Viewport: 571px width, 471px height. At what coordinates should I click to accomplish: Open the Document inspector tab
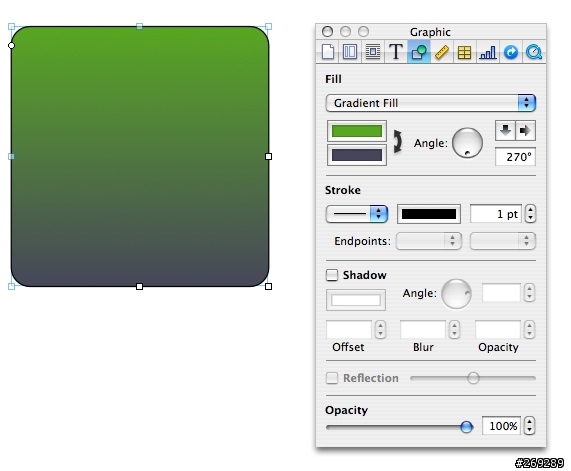[328, 52]
